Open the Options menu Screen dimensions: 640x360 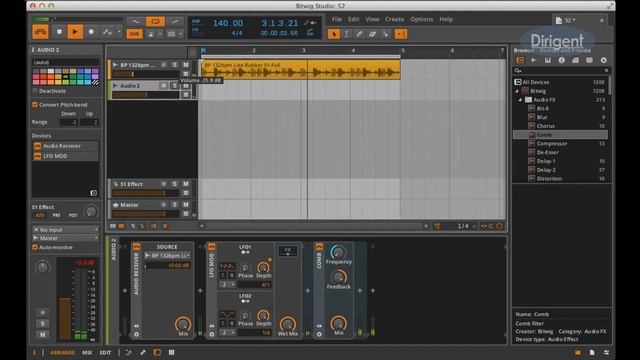(422, 19)
